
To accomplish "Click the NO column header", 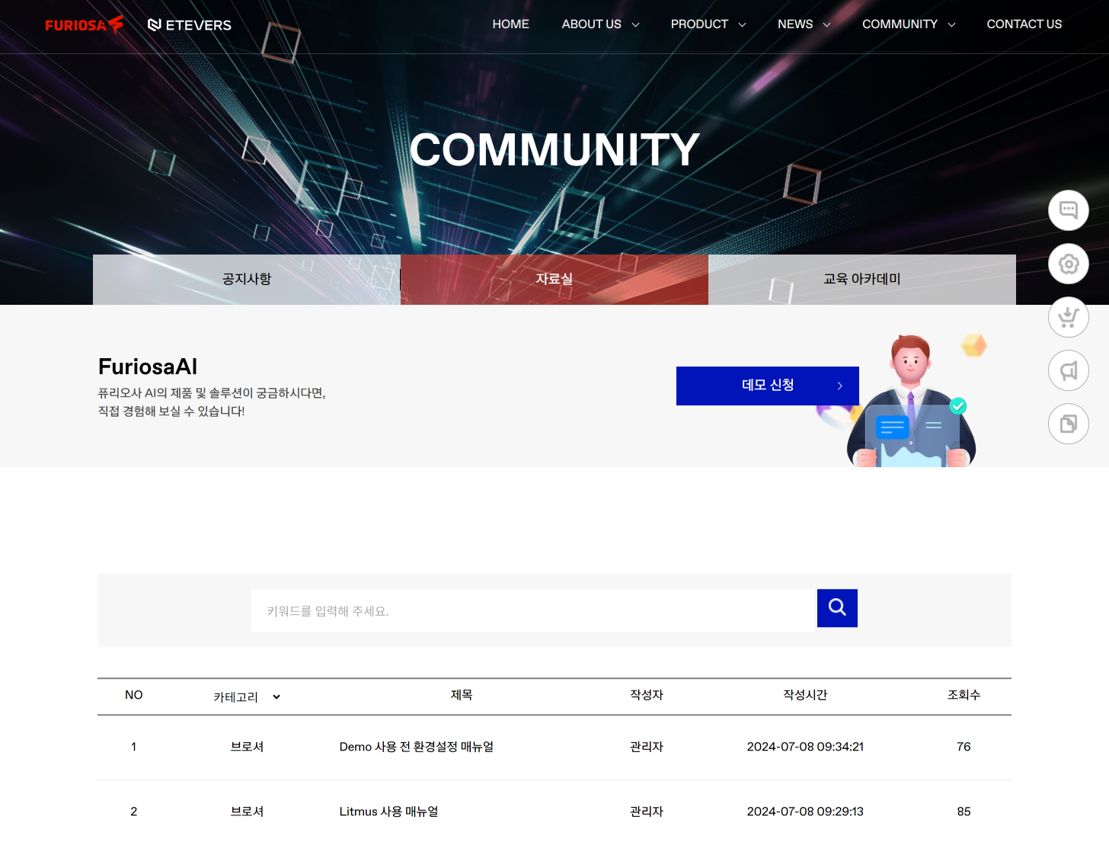I will [134, 695].
